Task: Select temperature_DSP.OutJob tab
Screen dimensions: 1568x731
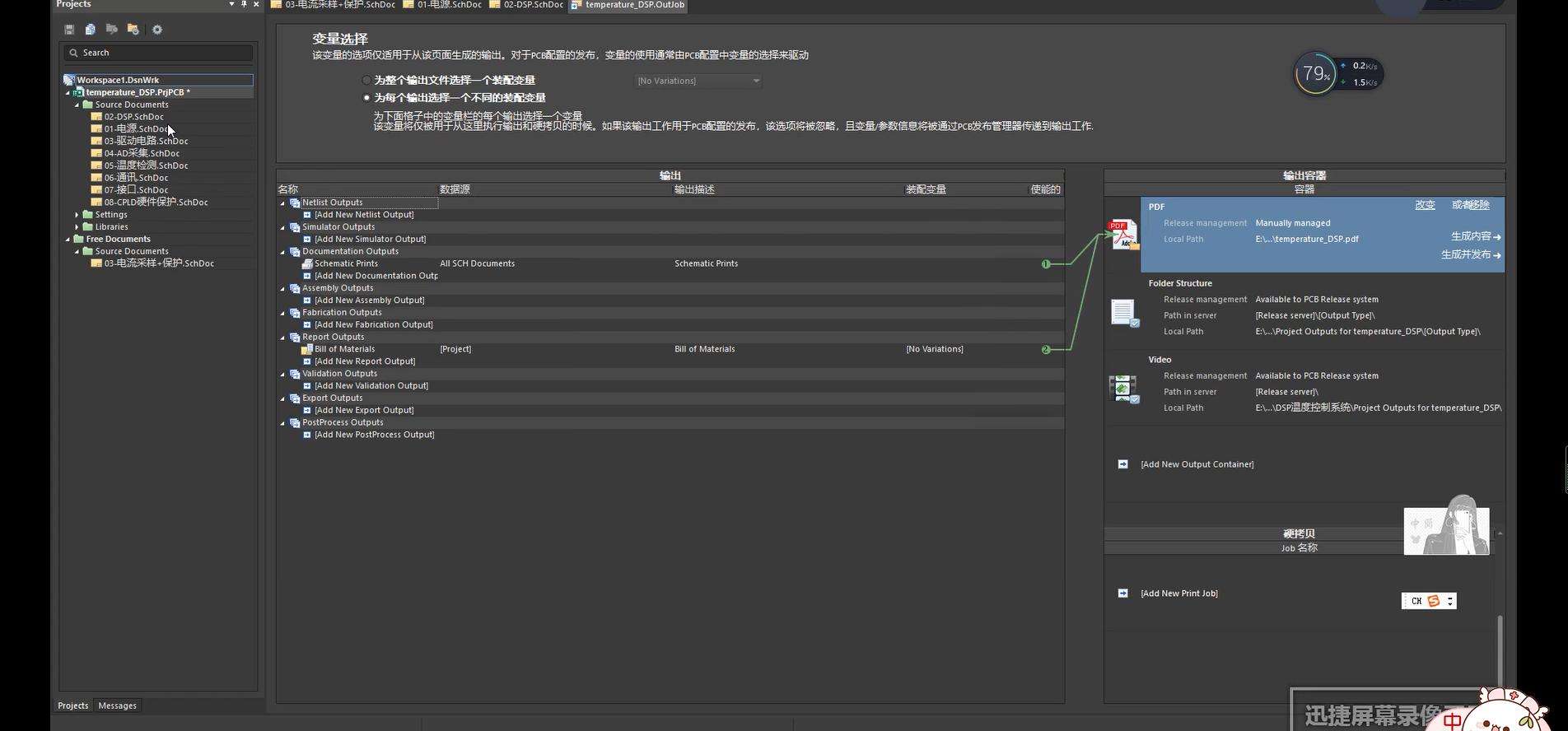Action: [628, 5]
